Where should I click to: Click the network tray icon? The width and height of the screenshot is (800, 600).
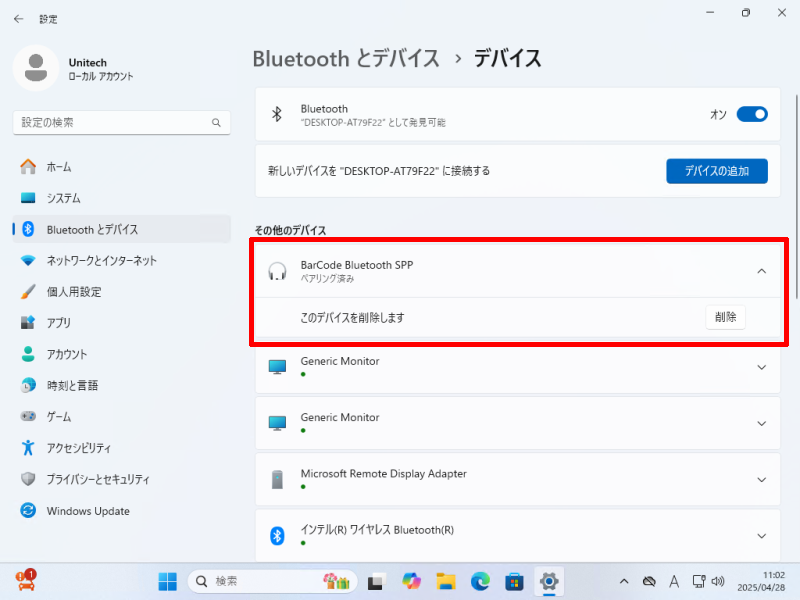(698, 581)
